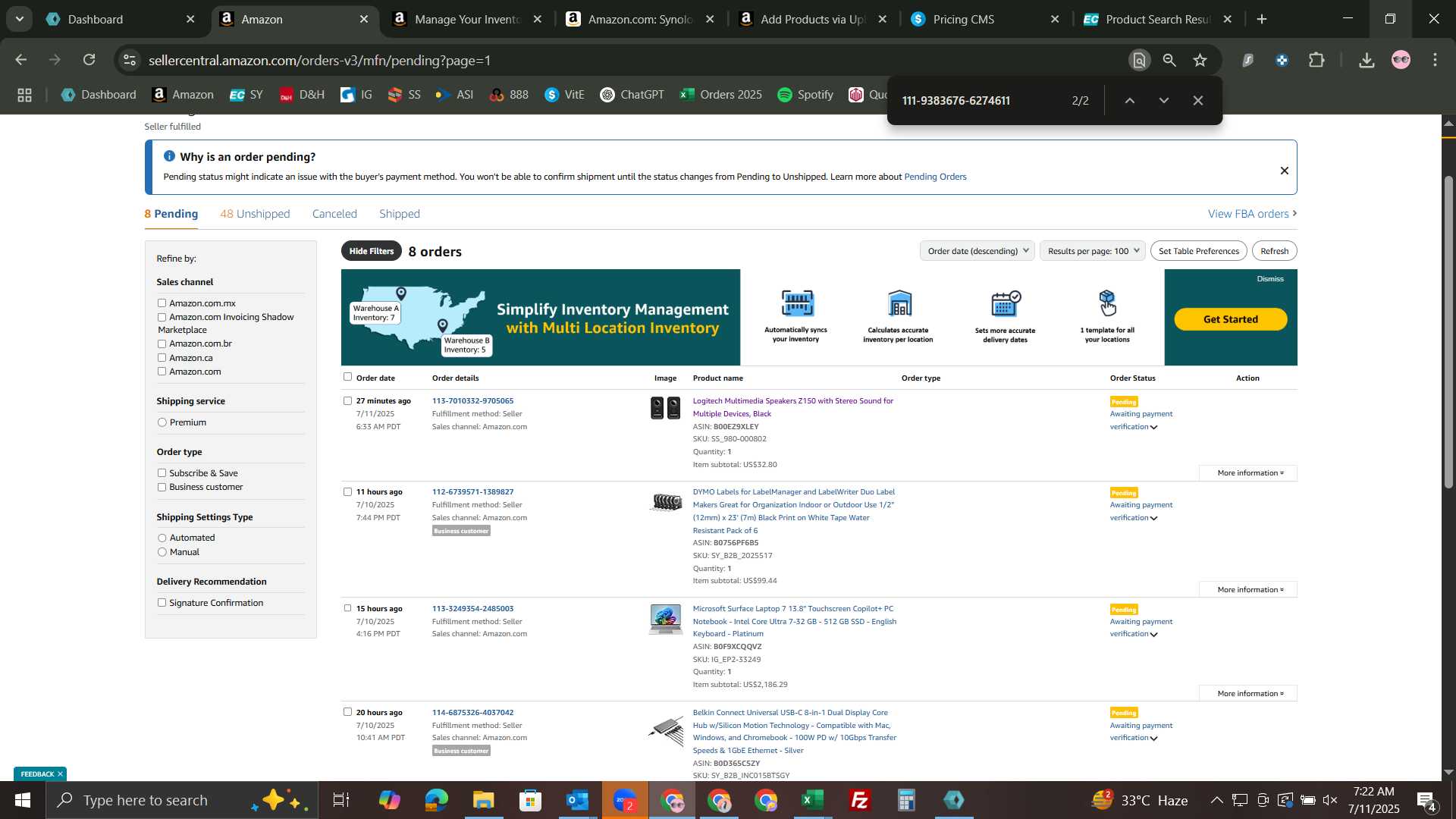Switch to the Shipped orders tab

400,214
